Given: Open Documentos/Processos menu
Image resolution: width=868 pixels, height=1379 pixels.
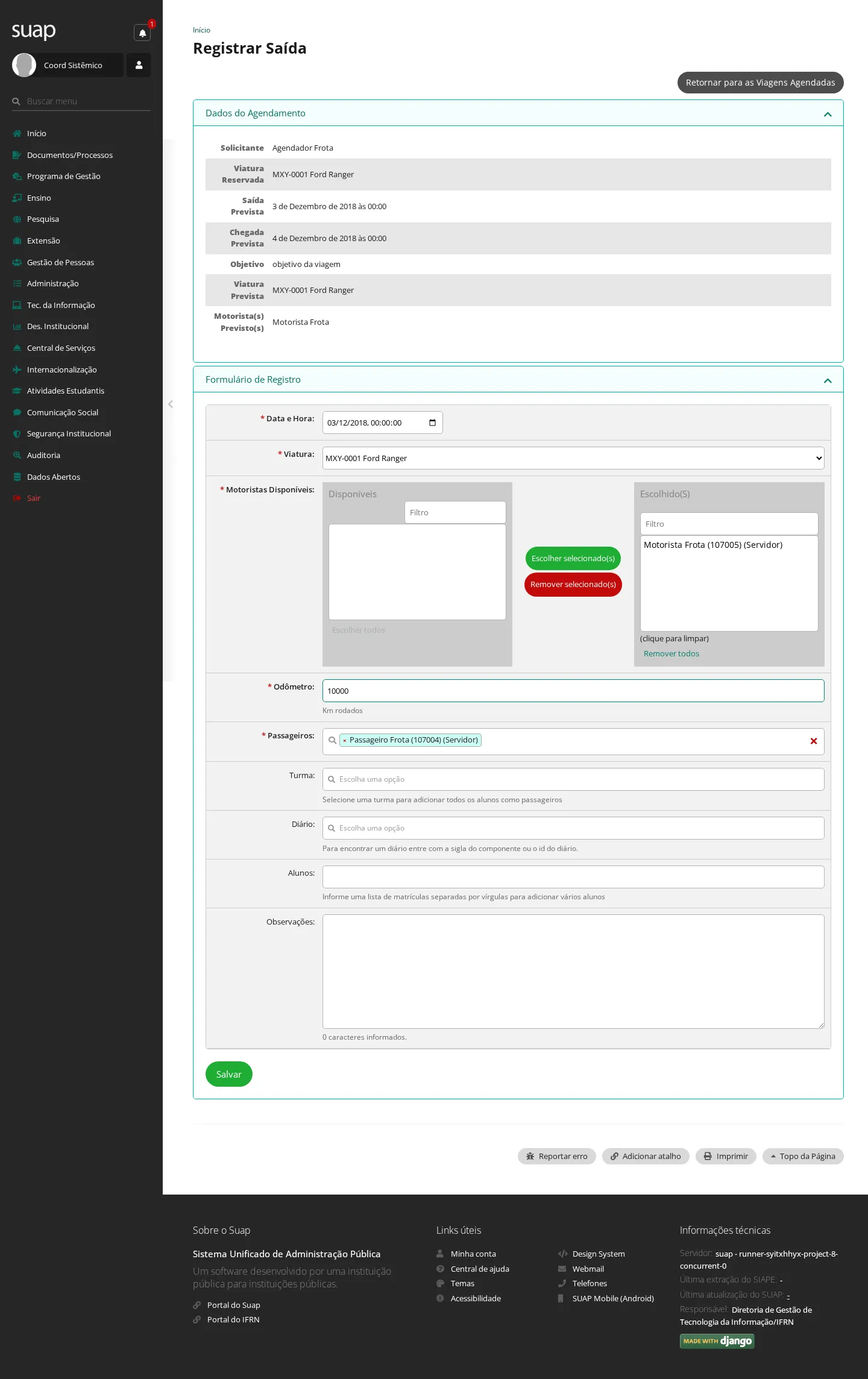Looking at the screenshot, I should point(70,155).
